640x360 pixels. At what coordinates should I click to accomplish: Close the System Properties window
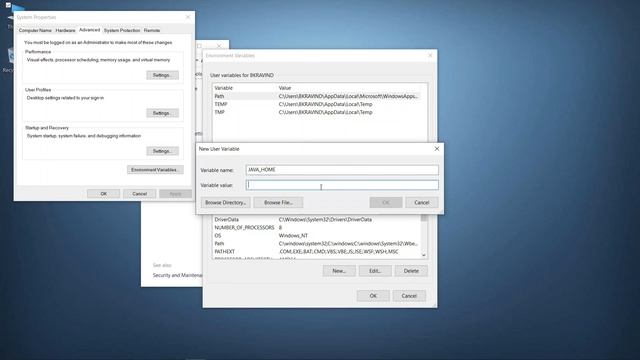[x=188, y=17]
